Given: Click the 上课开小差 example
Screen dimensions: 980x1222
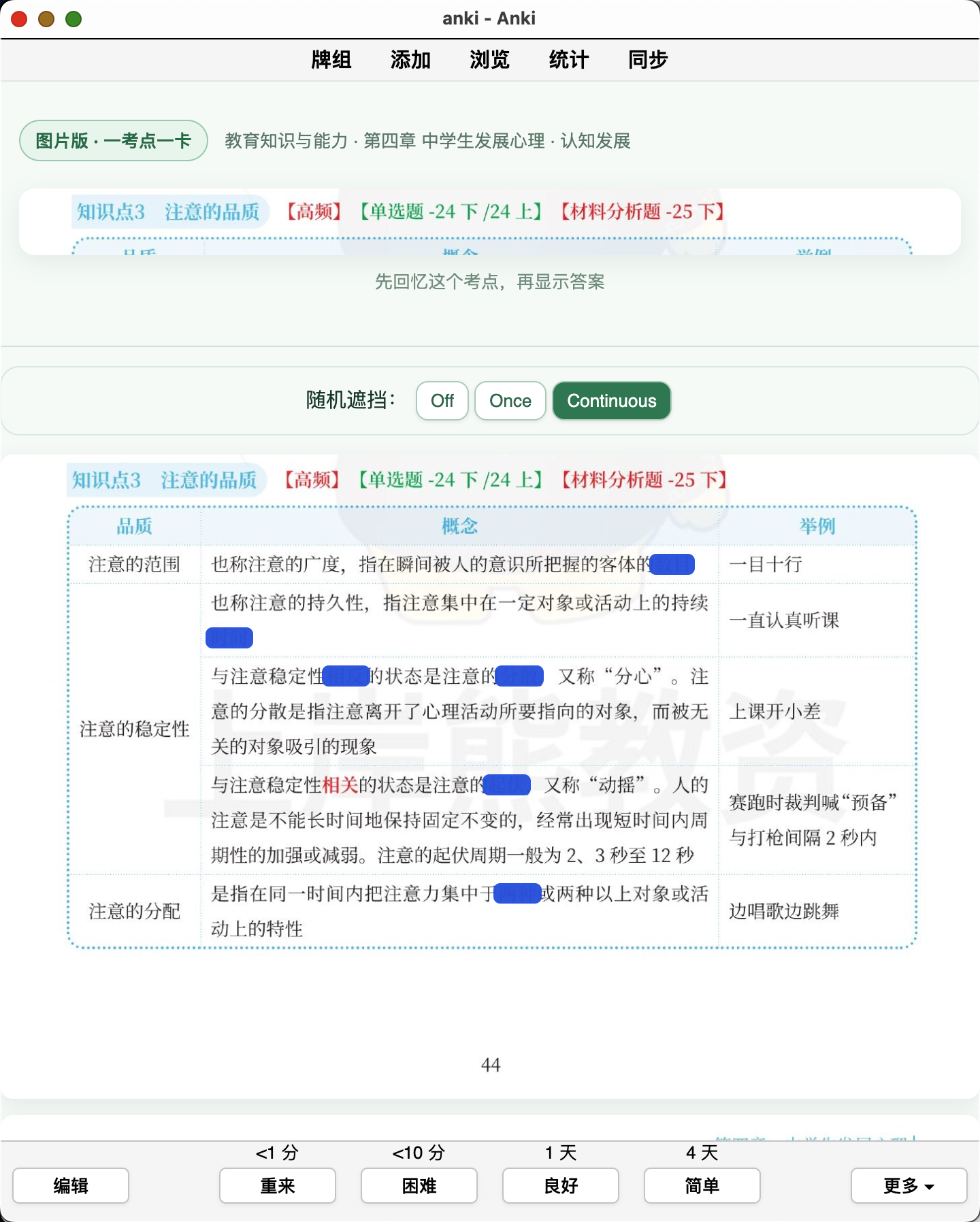Looking at the screenshot, I should [x=775, y=712].
